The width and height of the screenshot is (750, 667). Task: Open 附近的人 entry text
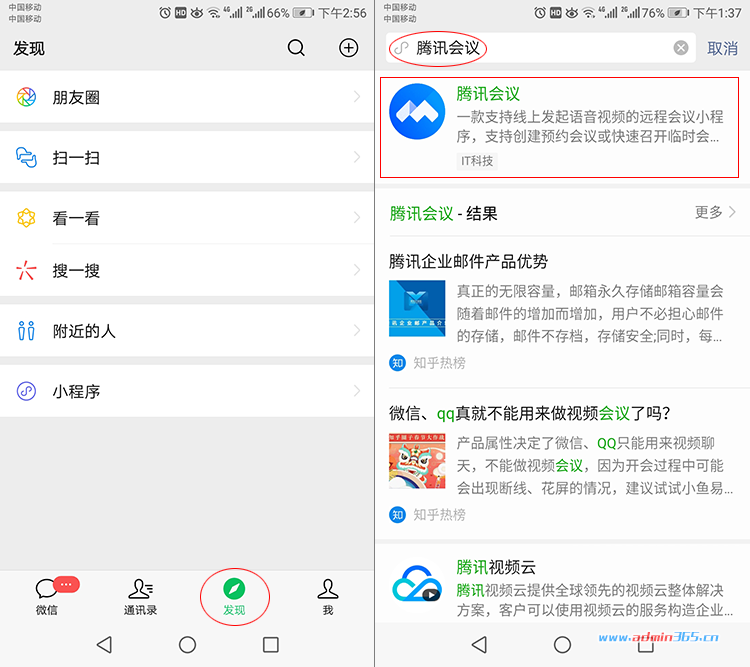(84, 331)
